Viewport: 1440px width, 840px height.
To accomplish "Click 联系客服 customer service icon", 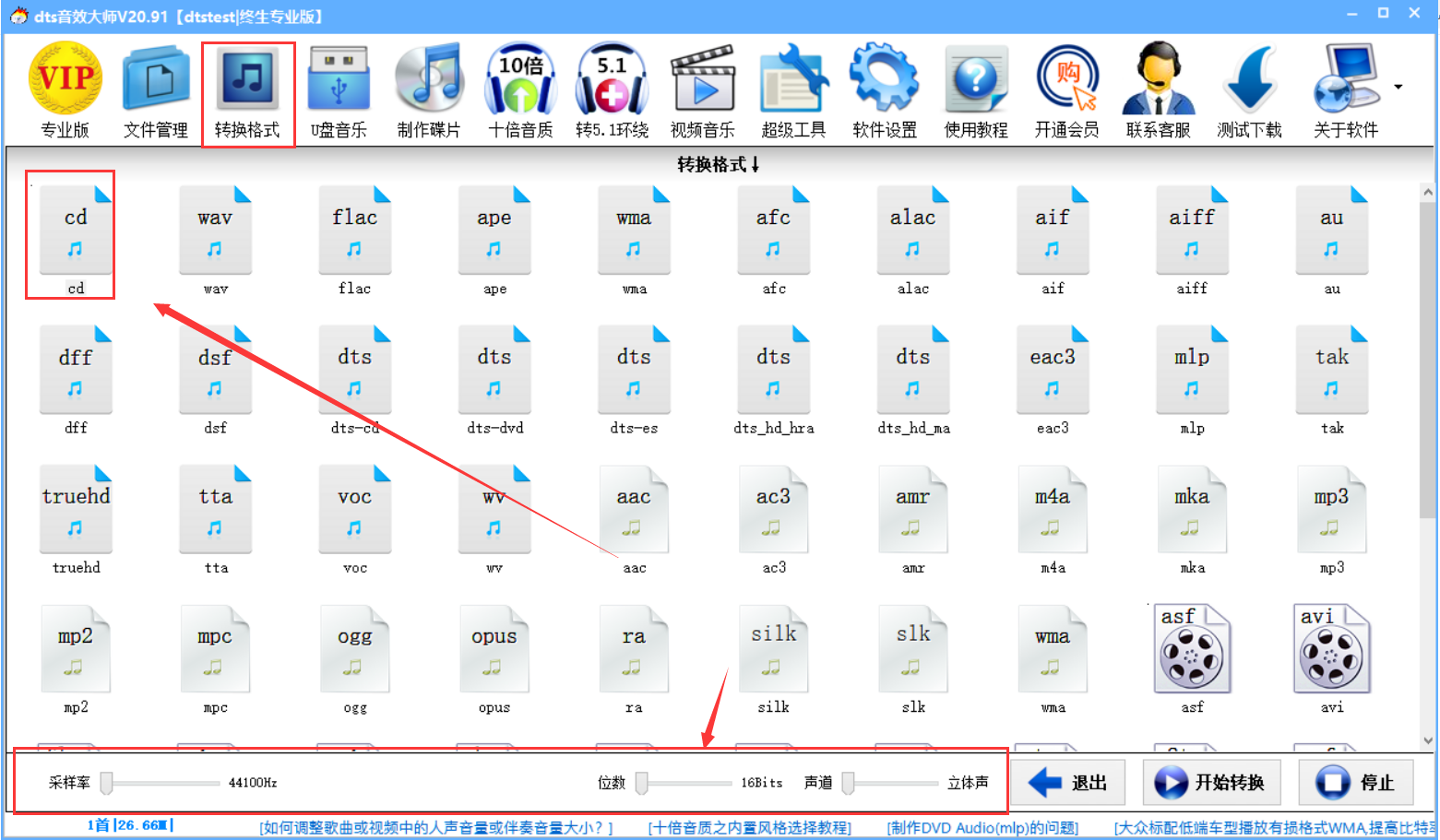I will click(x=1158, y=91).
